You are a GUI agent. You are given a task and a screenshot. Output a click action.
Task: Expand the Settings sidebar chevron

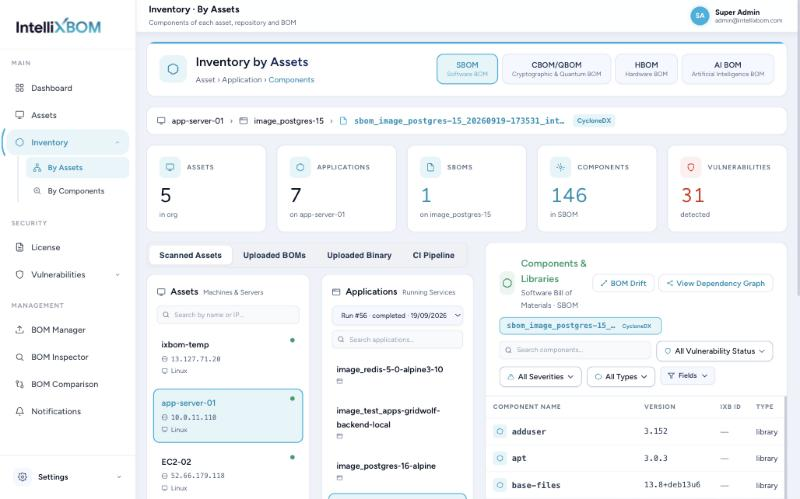119,477
